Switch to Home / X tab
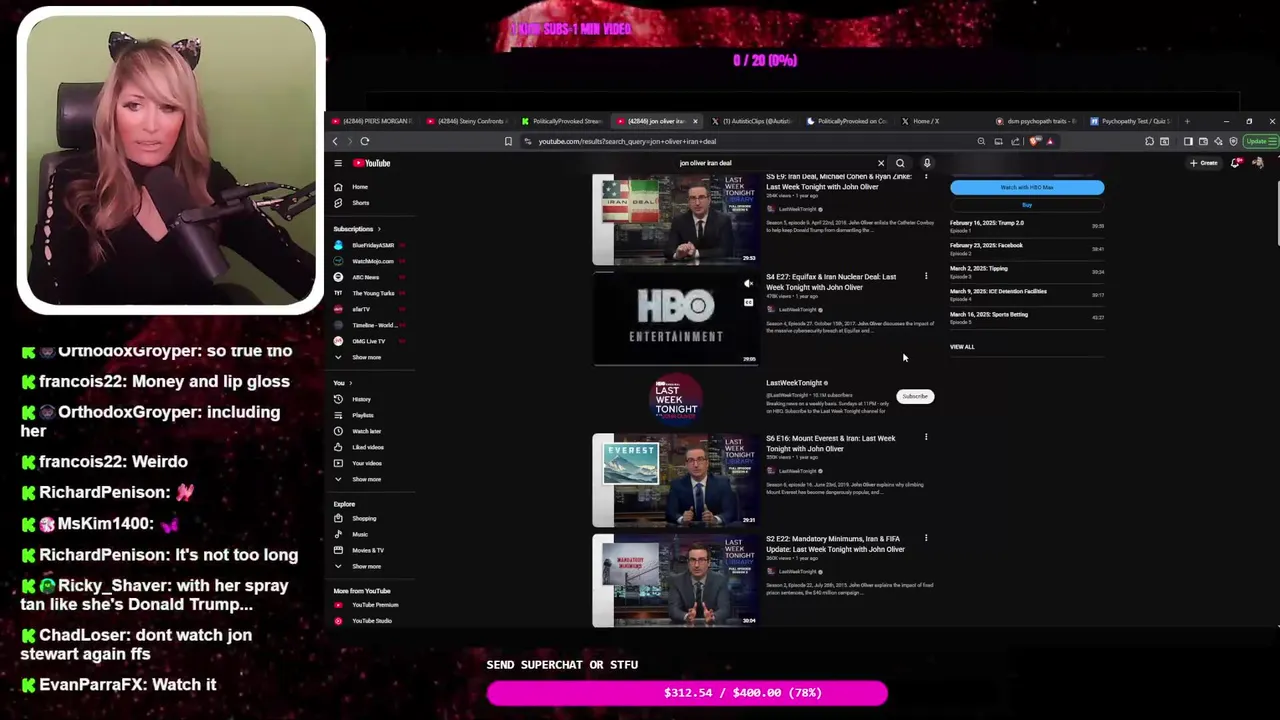The height and width of the screenshot is (720, 1280). pyautogui.click(x=920, y=121)
